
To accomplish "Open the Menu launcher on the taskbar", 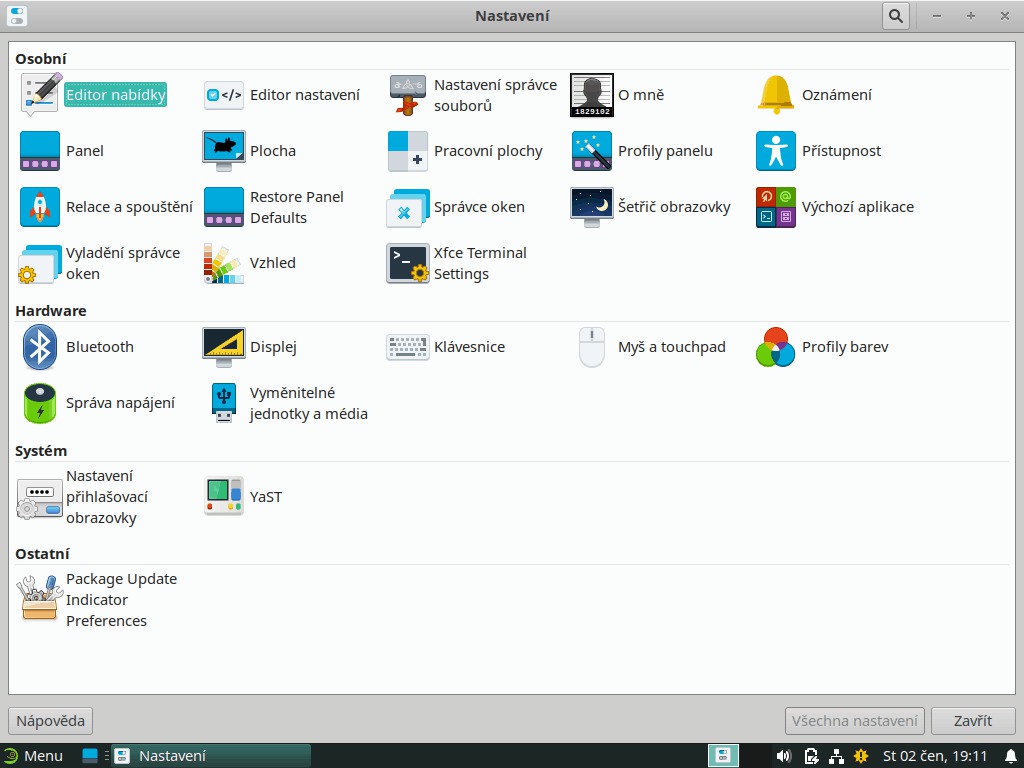I will pyautogui.click(x=33, y=756).
